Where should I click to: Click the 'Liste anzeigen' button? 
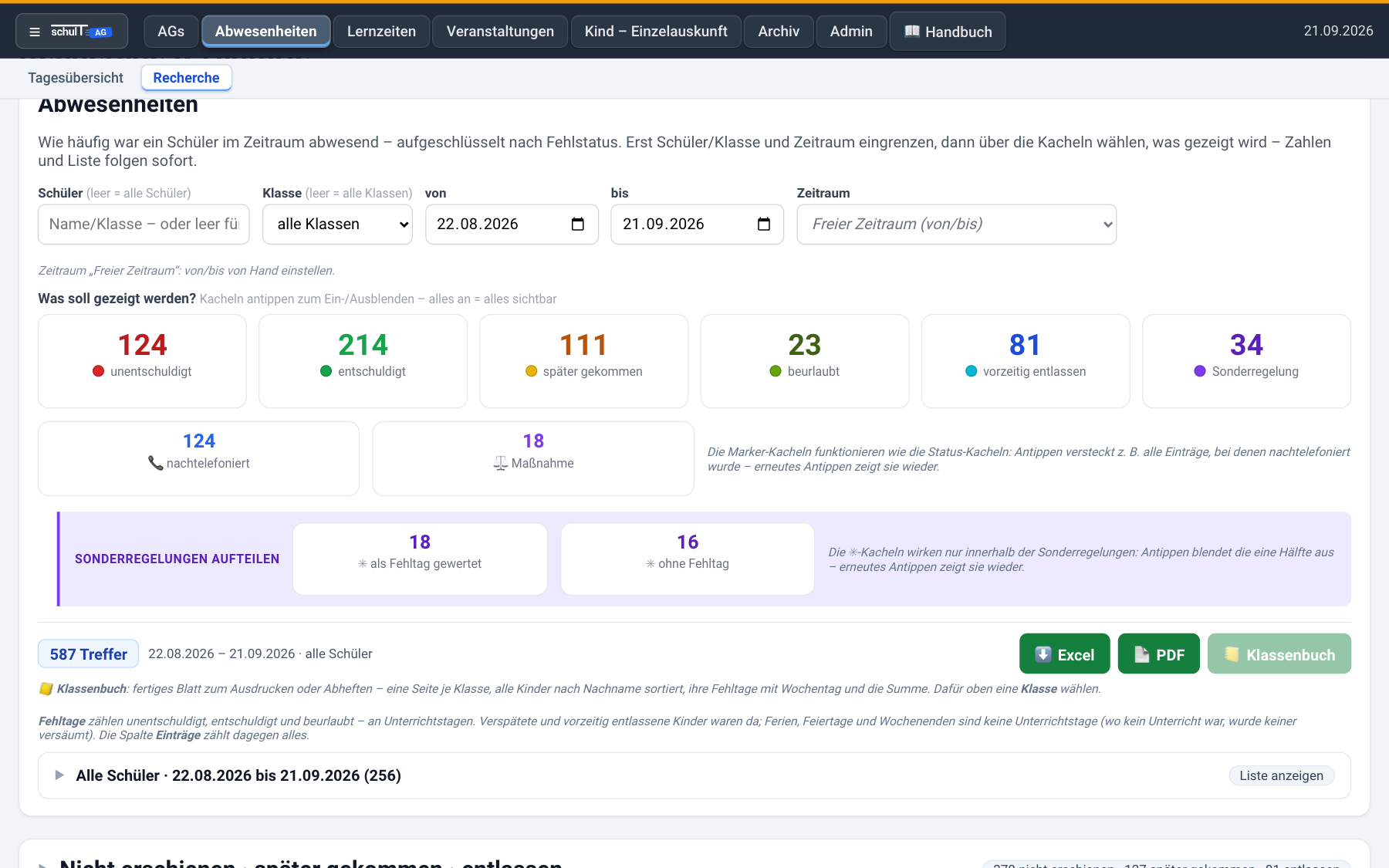pos(1281,775)
